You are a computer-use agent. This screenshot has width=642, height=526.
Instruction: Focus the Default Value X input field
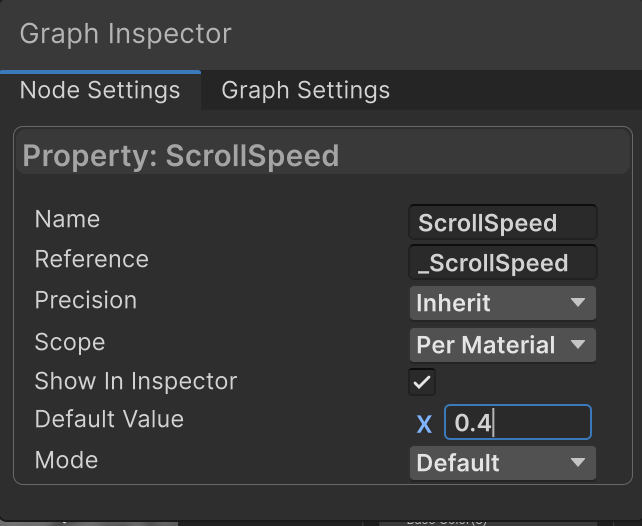click(517, 423)
